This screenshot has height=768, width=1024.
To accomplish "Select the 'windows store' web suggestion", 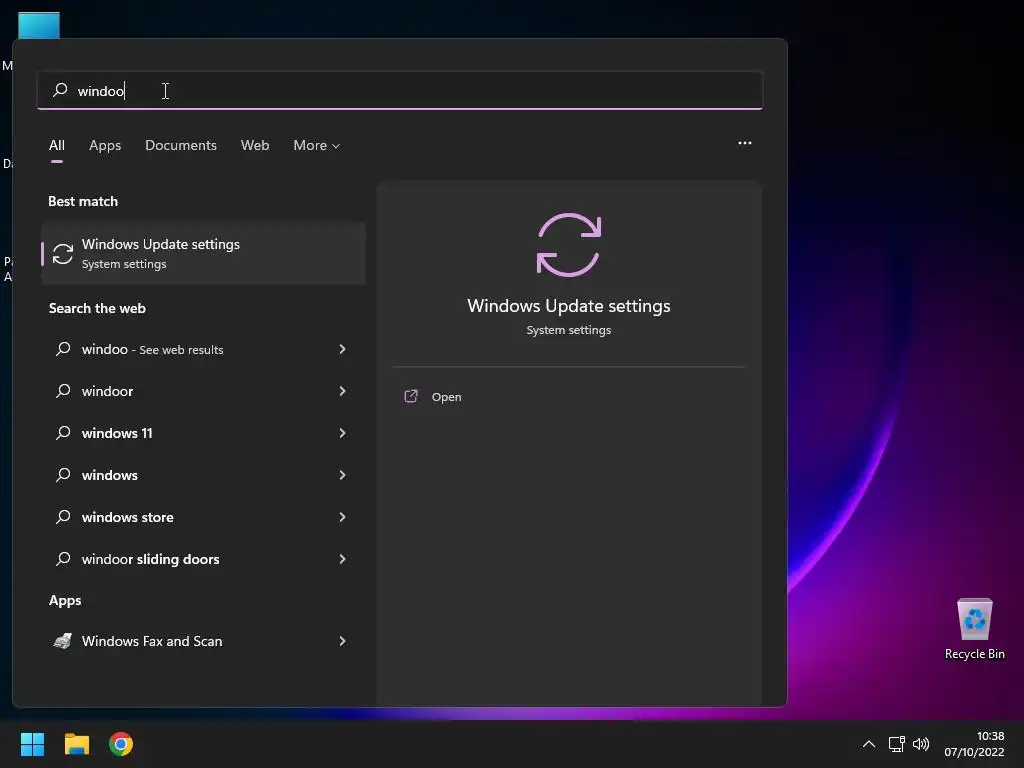I will [x=203, y=517].
